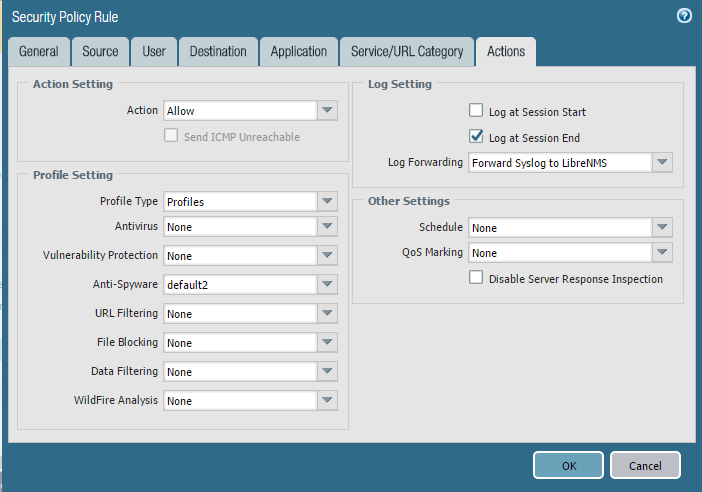Open the QoS Marking dropdown arrow
Viewport: 702px width, 492px height.
(662, 252)
